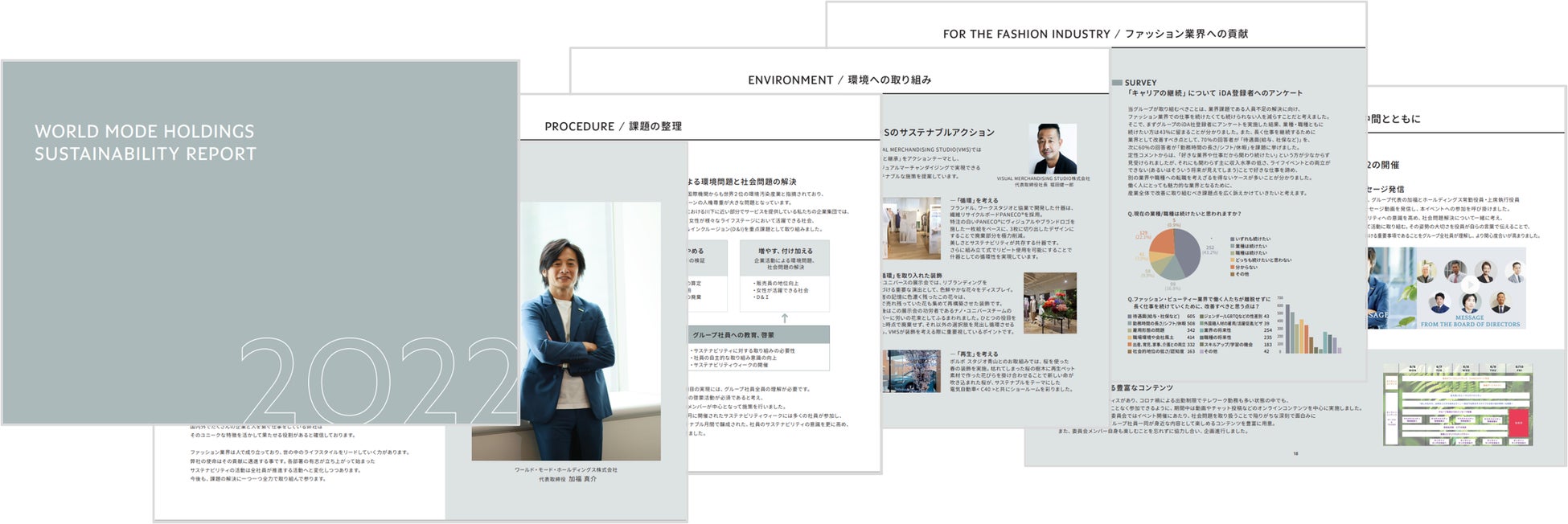Screen dimensions: 1568x524
Task: Click the 業界の将来性 254 row
Action: [x=1238, y=330]
